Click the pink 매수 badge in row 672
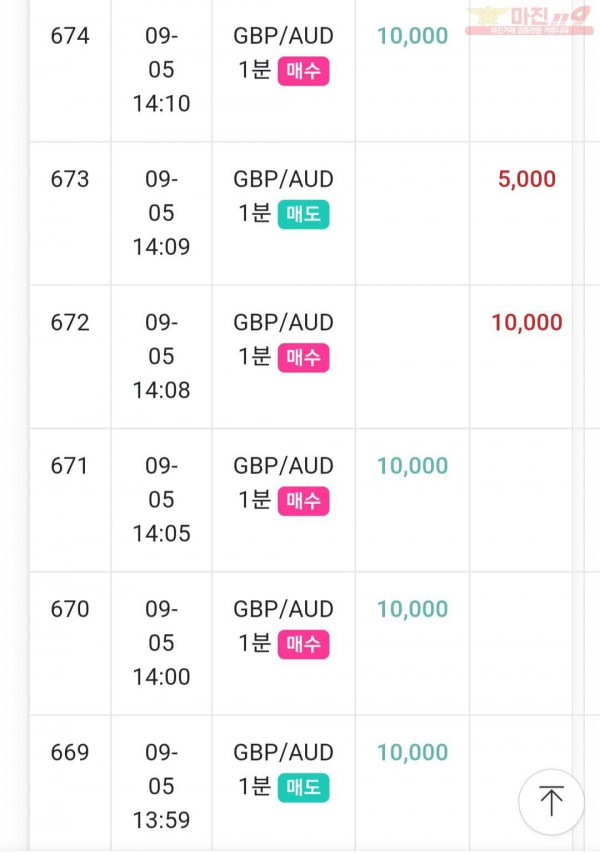 coord(303,357)
